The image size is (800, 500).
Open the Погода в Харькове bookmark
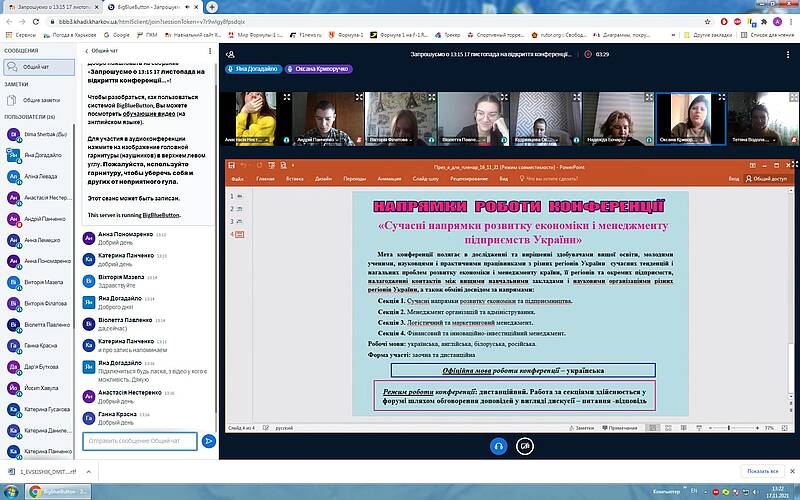(69, 35)
